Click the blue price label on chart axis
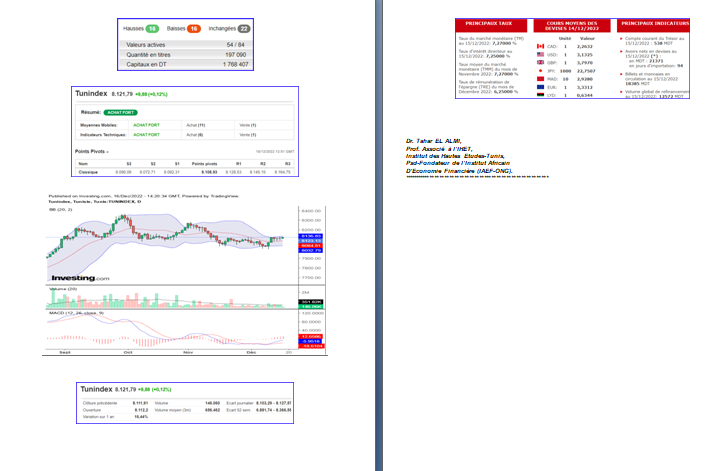The width and height of the screenshot is (713, 471). [x=312, y=235]
